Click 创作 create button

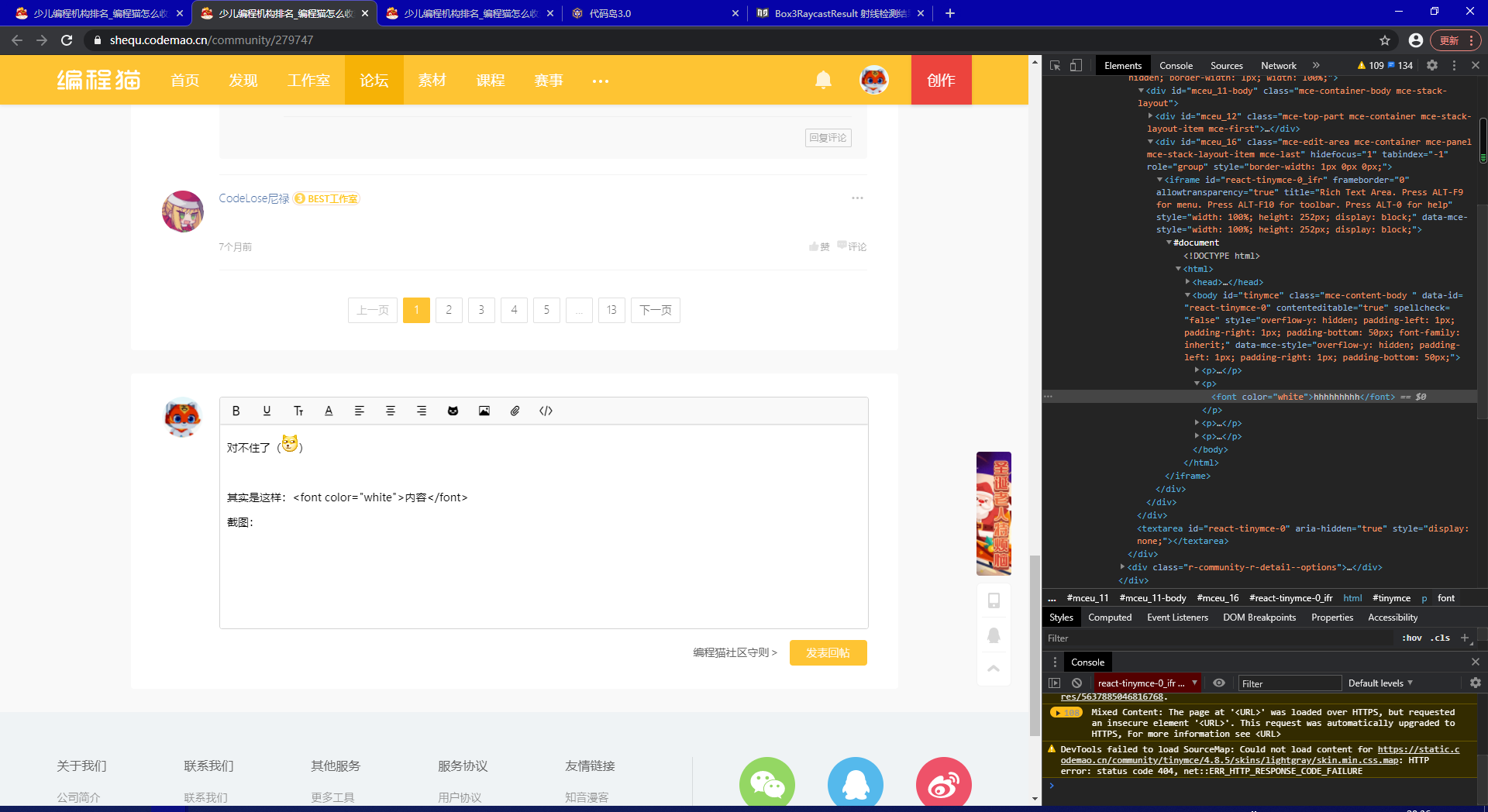coord(941,80)
